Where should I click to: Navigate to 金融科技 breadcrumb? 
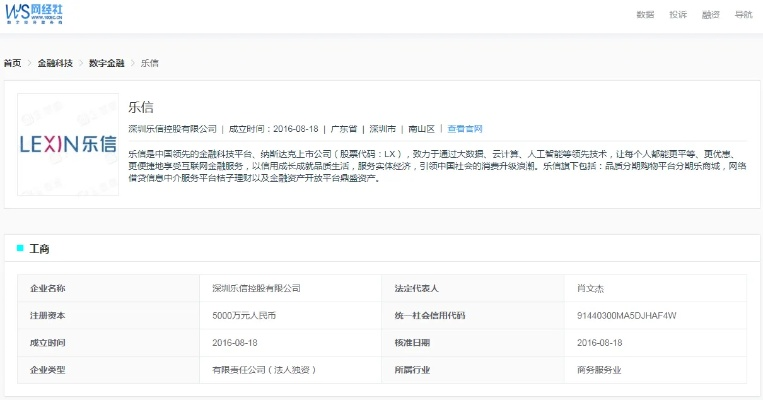coord(55,63)
